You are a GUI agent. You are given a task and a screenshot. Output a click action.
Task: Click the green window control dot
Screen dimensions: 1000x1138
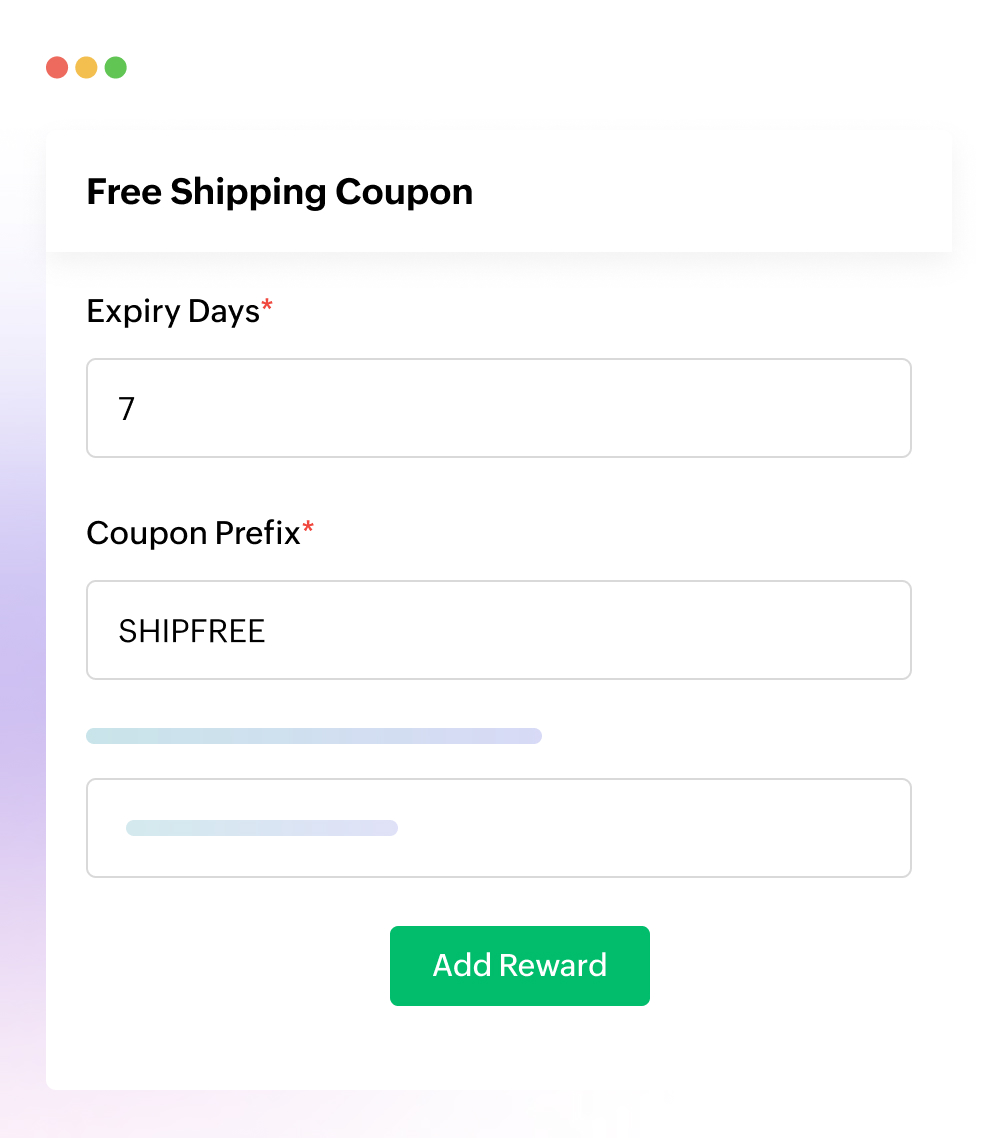116,67
